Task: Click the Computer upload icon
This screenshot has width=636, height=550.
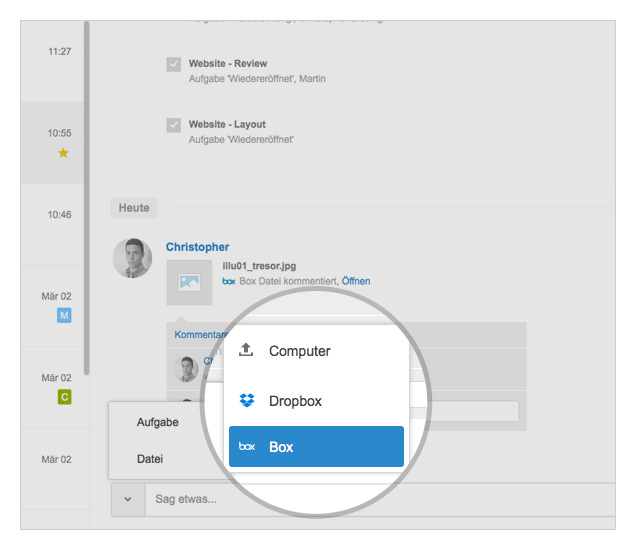Action: point(247,351)
